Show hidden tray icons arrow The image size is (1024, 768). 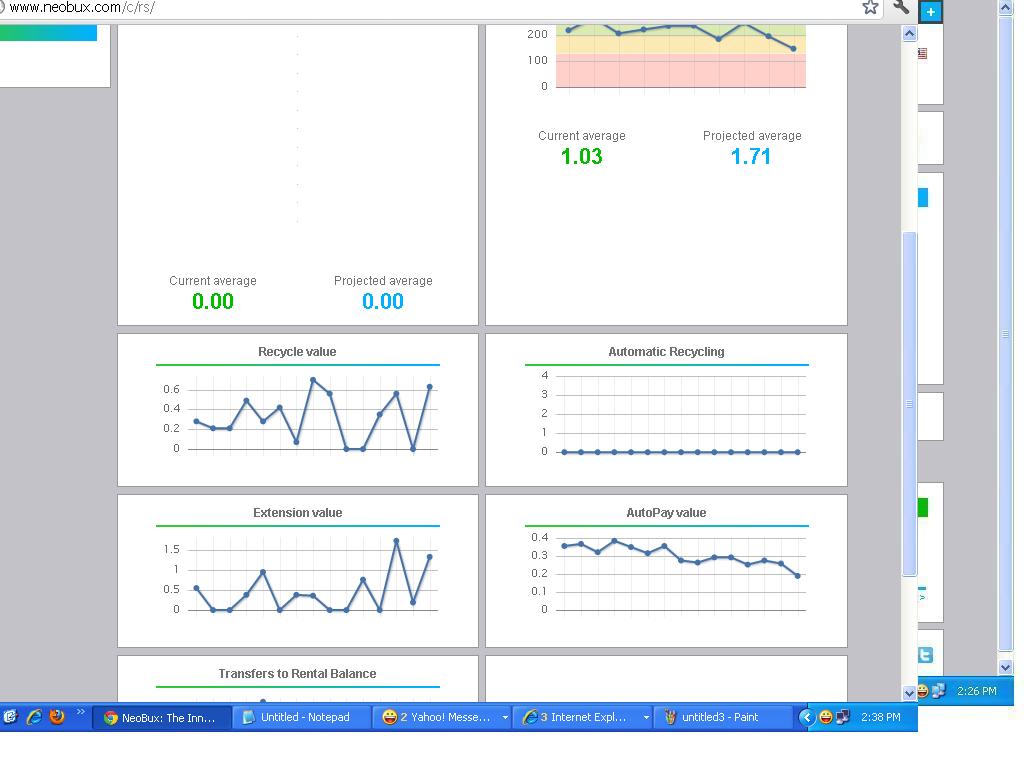tap(807, 718)
